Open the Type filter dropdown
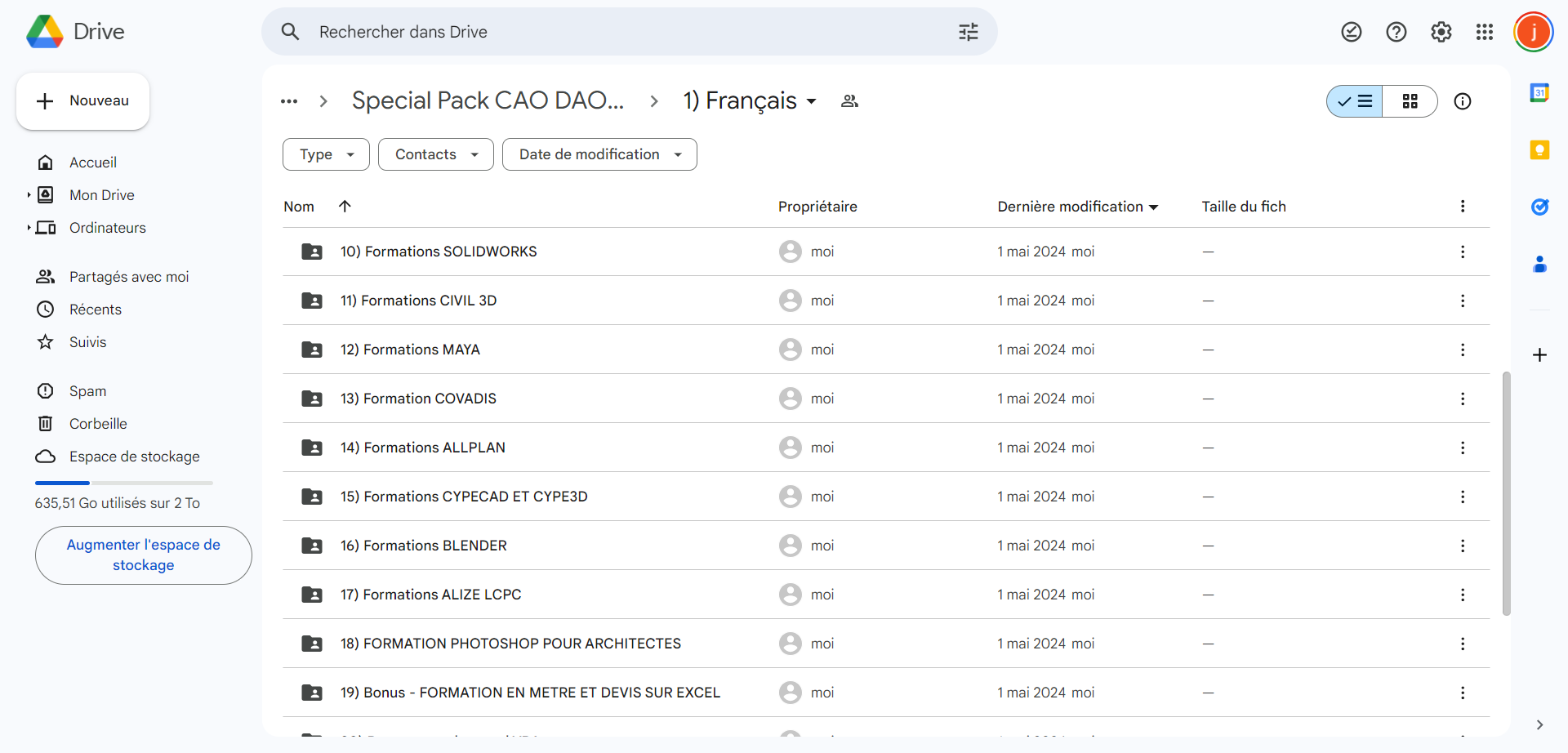1568x753 pixels. click(326, 154)
